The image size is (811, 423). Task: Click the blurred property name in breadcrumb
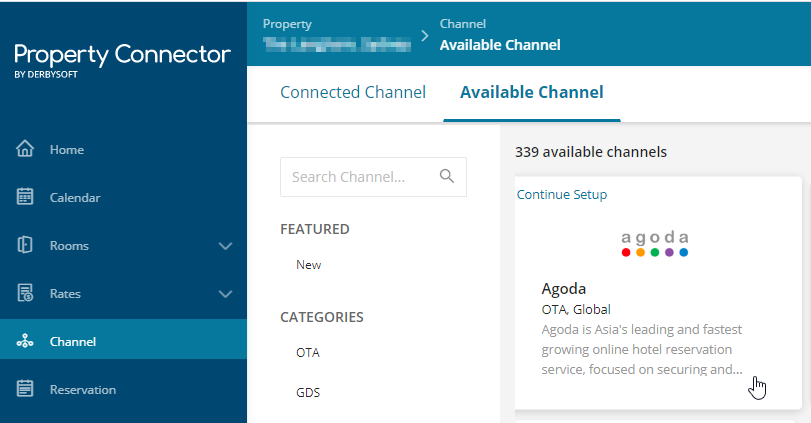(337, 45)
